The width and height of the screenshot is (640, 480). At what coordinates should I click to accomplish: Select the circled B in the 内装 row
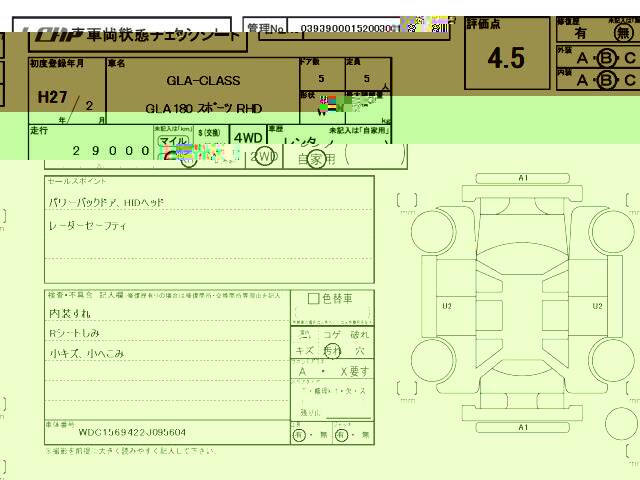coord(606,80)
